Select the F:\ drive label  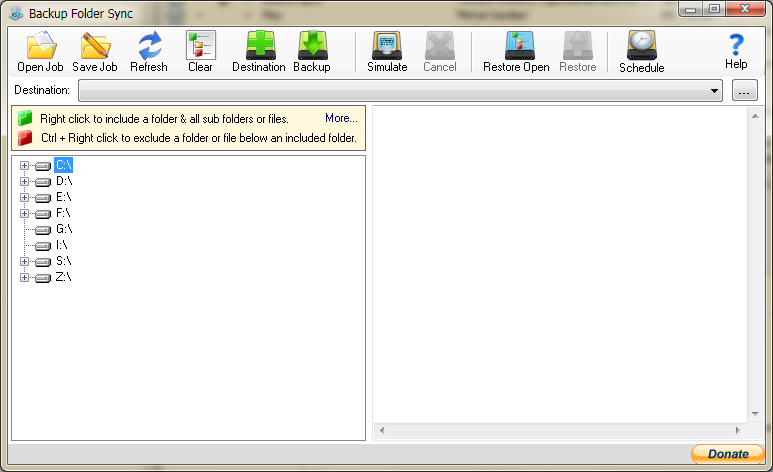coord(63,213)
